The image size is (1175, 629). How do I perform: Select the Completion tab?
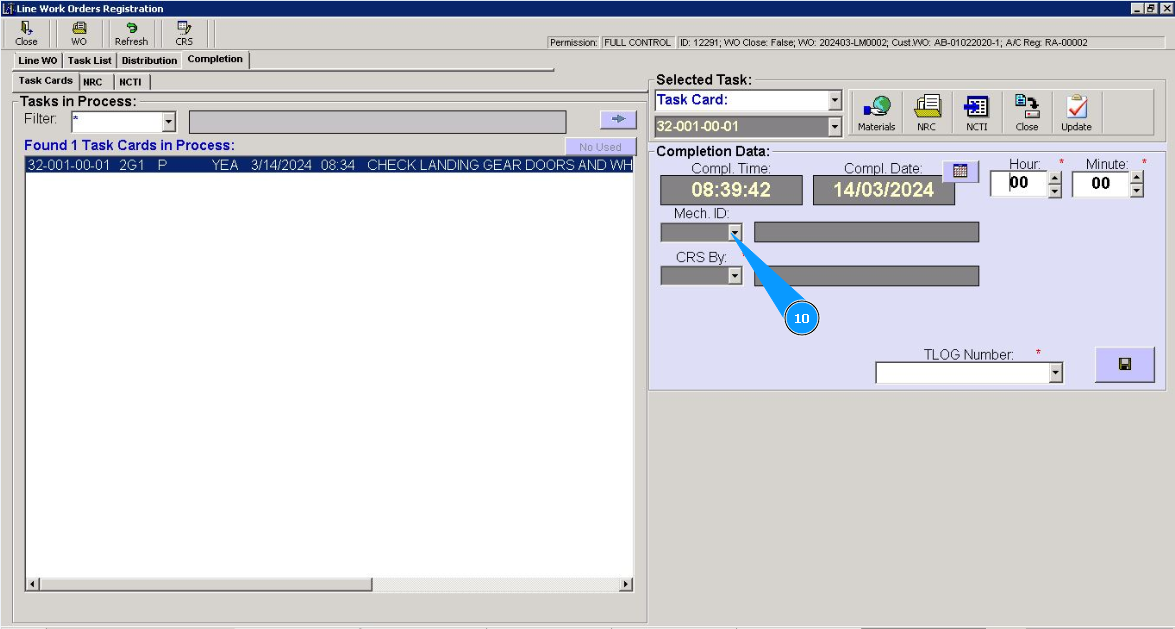[x=215, y=59]
